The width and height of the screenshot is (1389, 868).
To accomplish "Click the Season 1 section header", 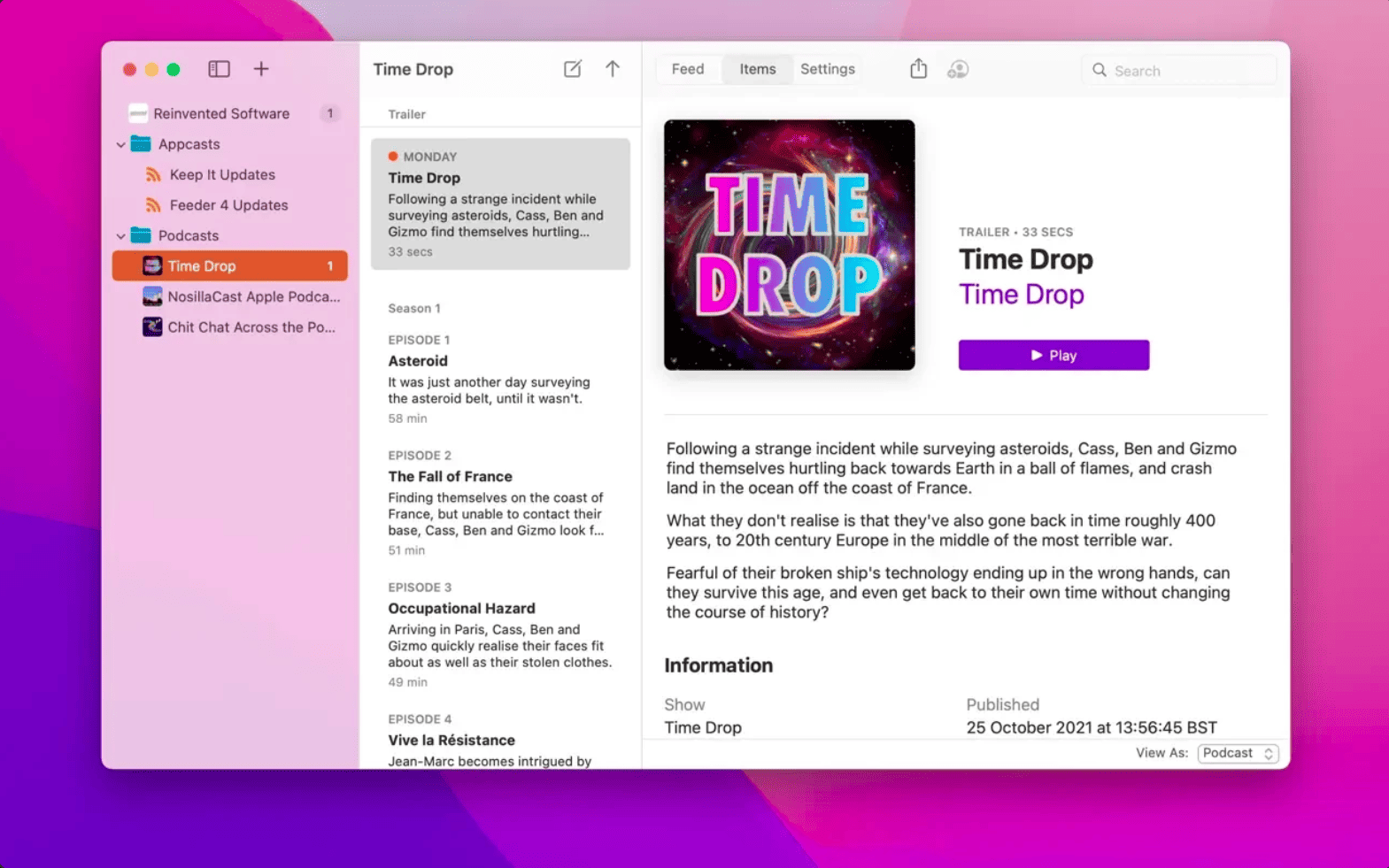I will (414, 308).
